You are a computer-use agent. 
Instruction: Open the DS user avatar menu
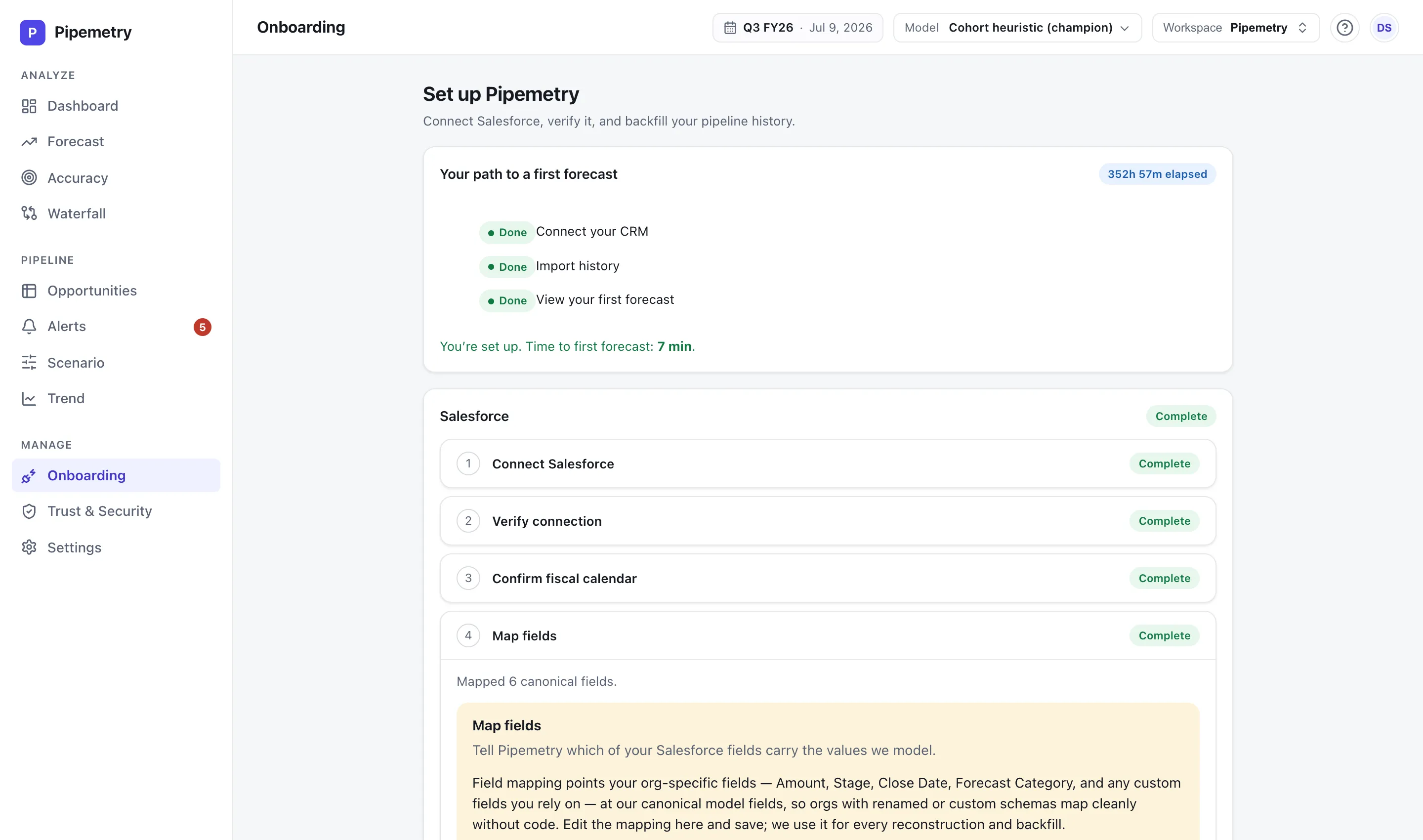1384,28
